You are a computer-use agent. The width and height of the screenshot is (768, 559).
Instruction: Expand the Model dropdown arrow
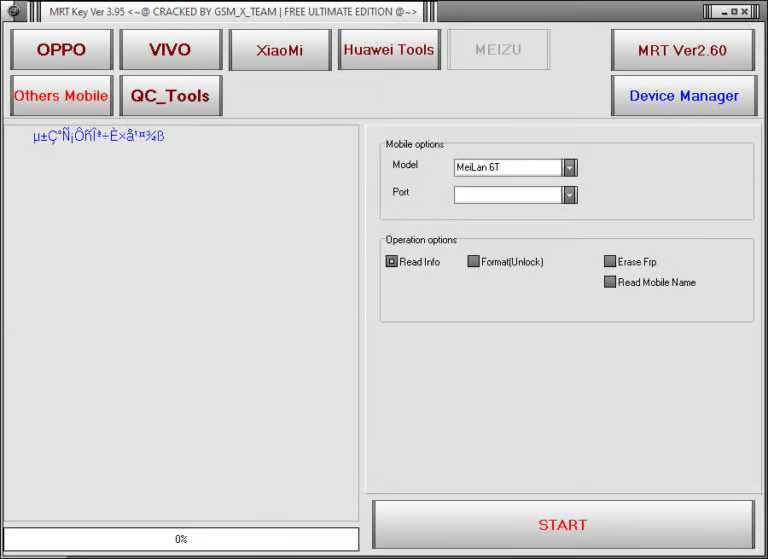[x=570, y=168]
